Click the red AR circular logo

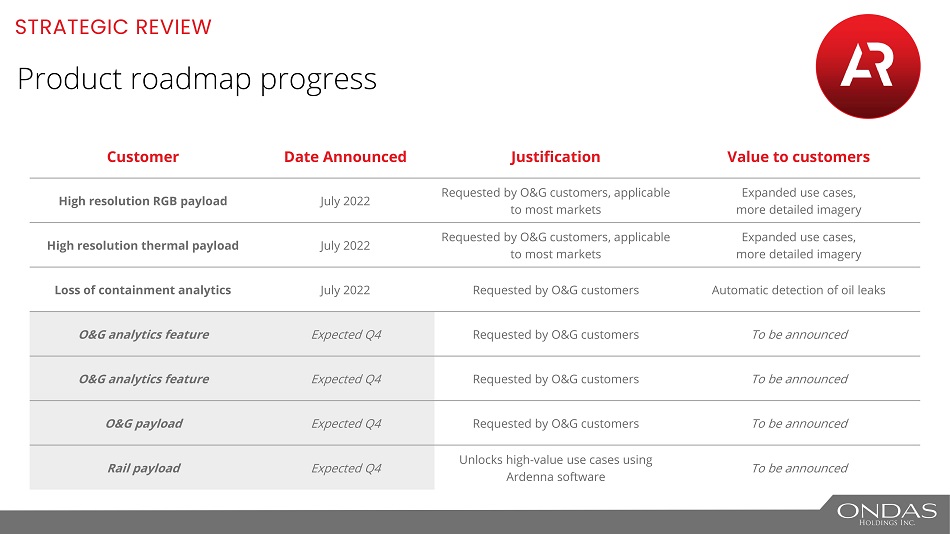click(867, 67)
